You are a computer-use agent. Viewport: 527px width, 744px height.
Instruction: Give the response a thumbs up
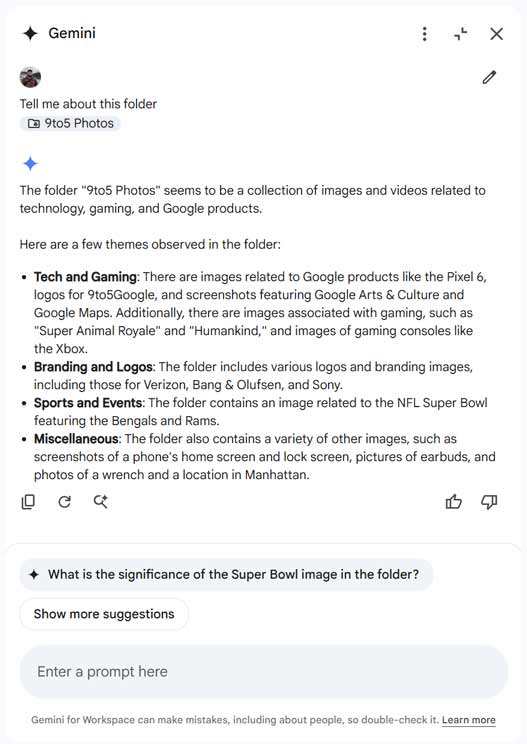pos(453,502)
